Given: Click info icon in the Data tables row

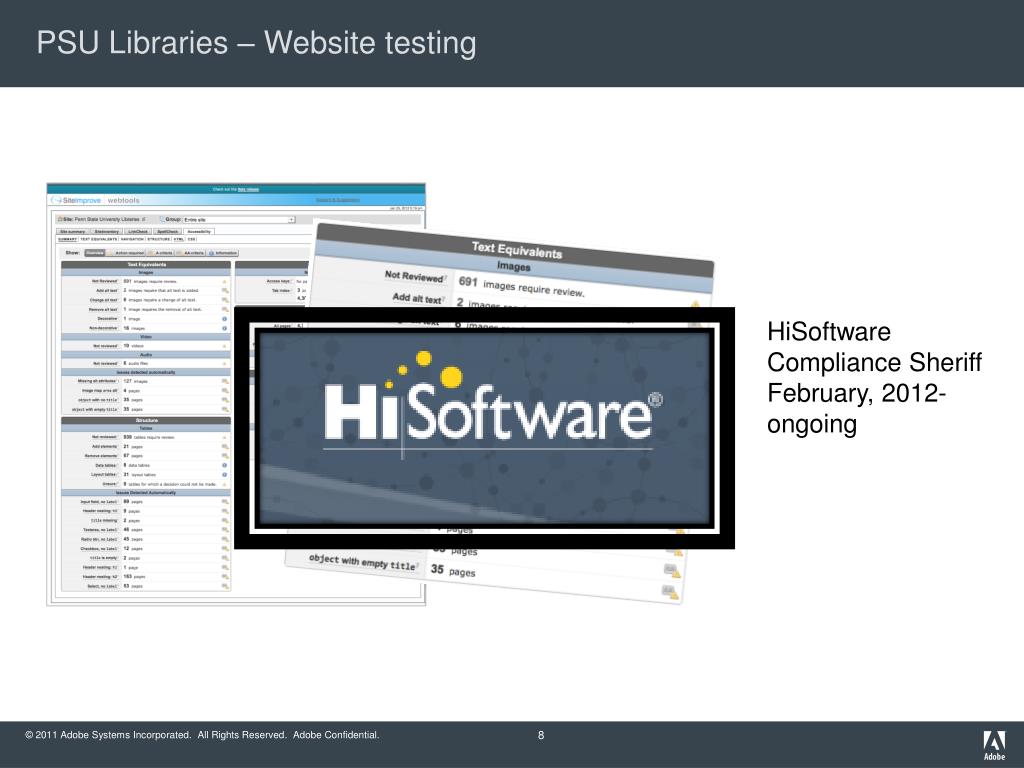Looking at the screenshot, I should point(225,466).
